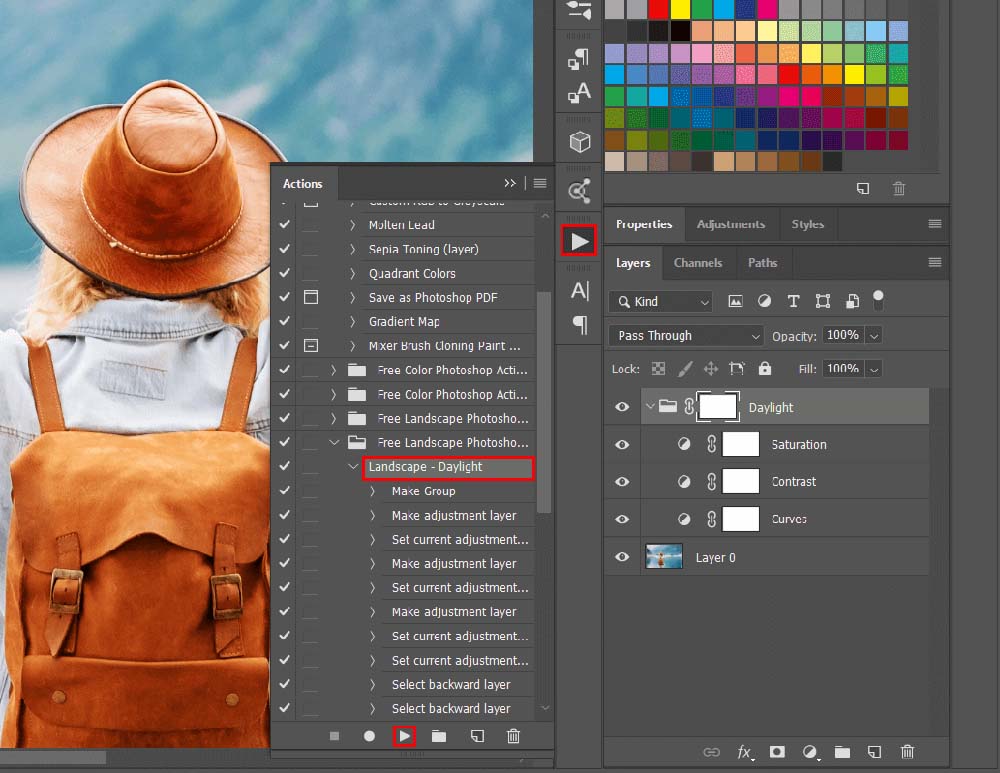Hide the Saturation adjustment layer
The height and width of the screenshot is (773, 1000).
pos(621,444)
